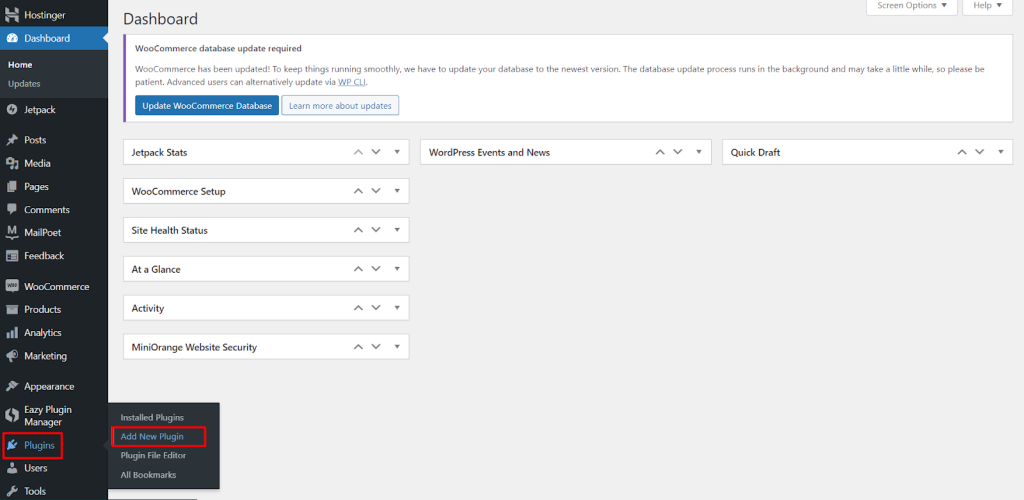The height and width of the screenshot is (500, 1024).
Task: Click the Pages icon in sidebar
Action: pos(12,187)
